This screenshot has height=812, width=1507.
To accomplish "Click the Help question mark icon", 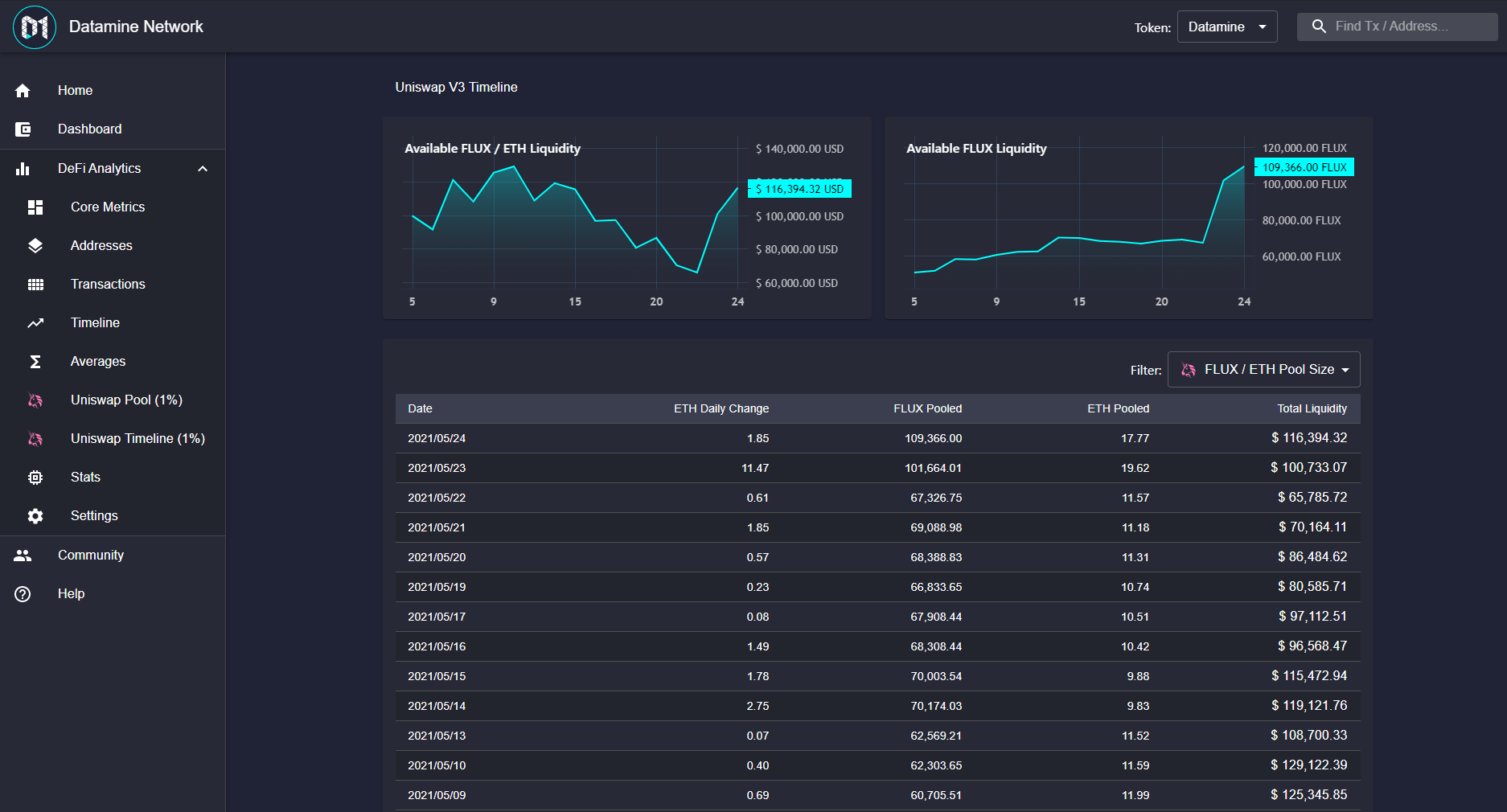I will coord(23,594).
